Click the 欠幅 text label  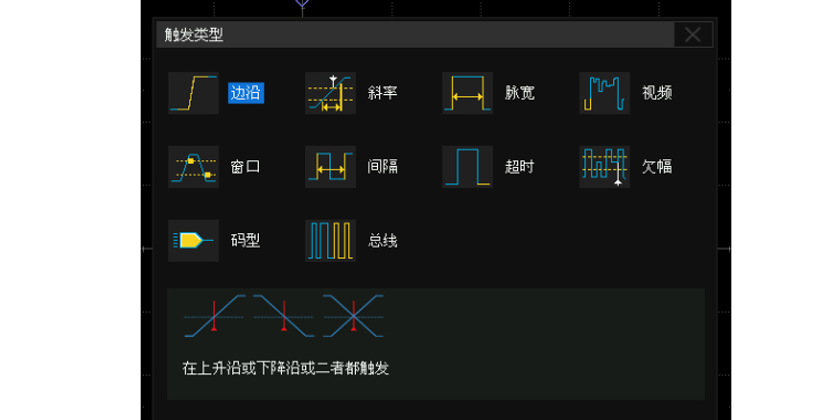point(657,167)
